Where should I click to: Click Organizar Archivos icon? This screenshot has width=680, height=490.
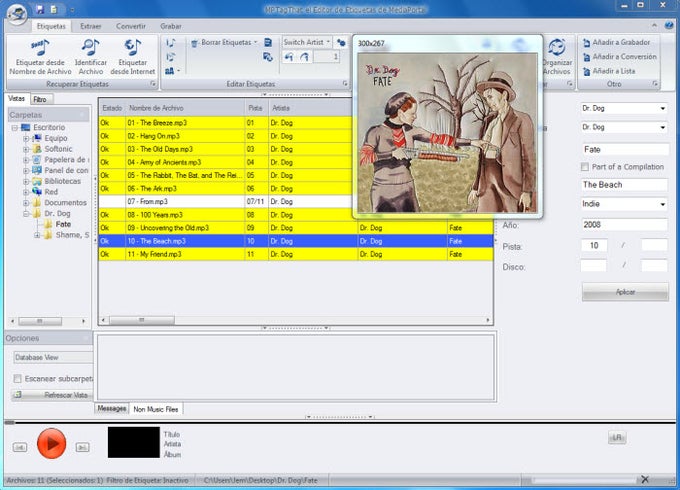point(557,48)
